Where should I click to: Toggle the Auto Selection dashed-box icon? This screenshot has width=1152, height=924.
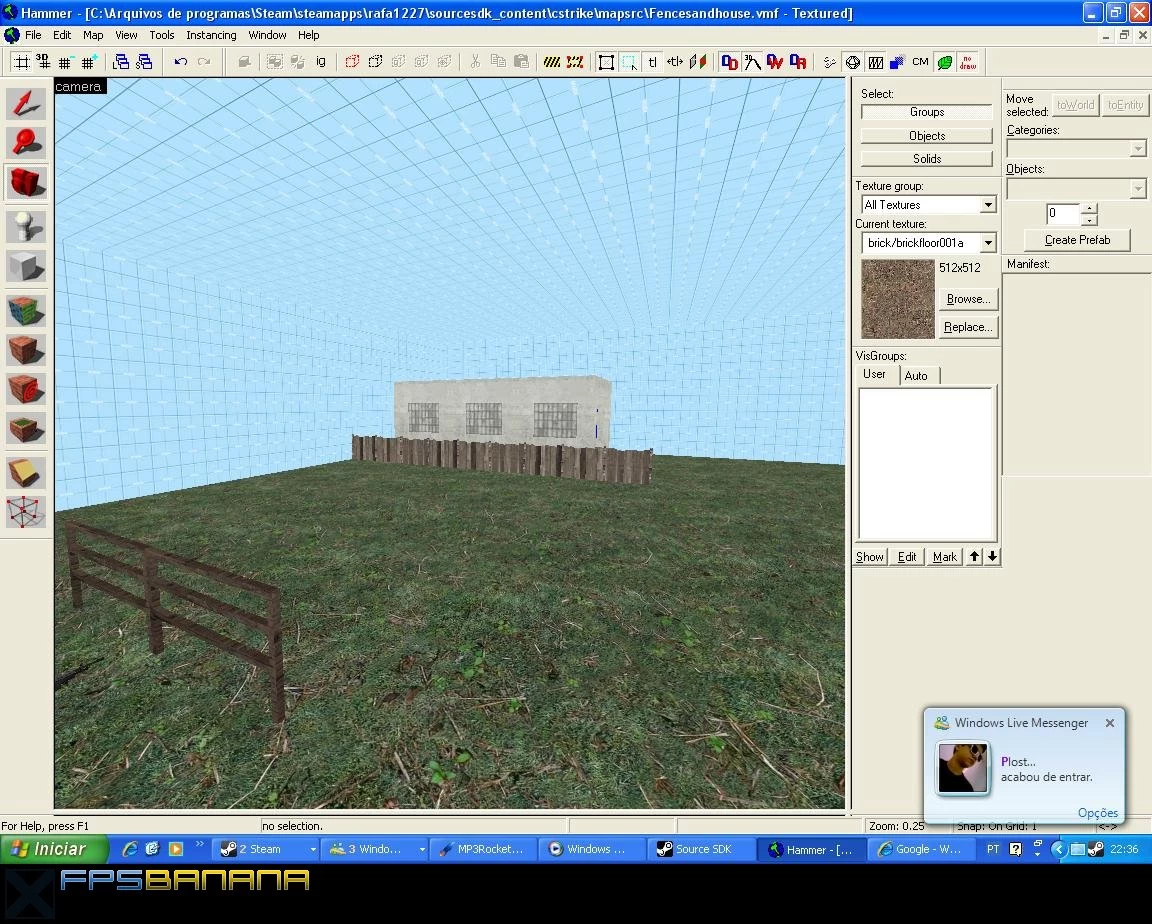pos(630,62)
